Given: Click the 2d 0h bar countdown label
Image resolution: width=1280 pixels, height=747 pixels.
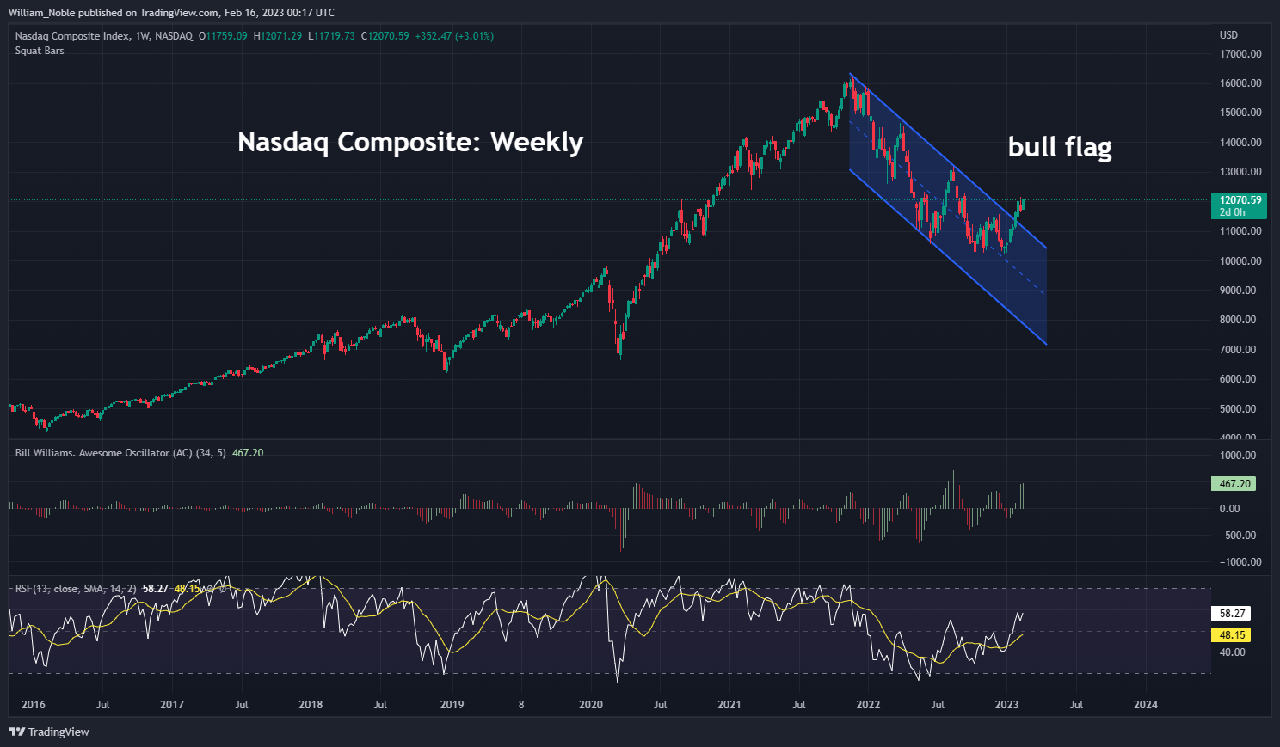Looking at the screenshot, I should coord(1231,212).
